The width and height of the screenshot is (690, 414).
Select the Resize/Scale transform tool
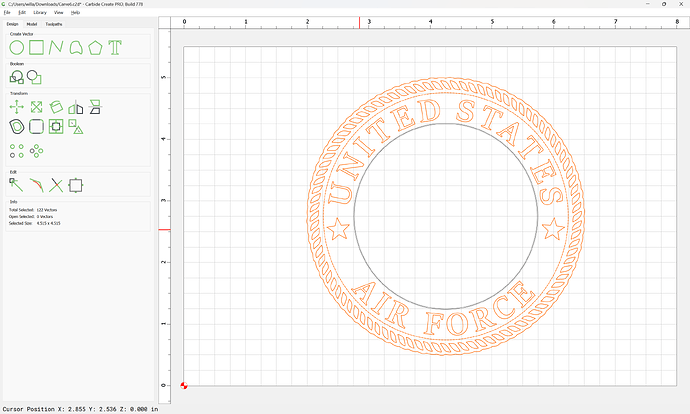tap(37, 107)
